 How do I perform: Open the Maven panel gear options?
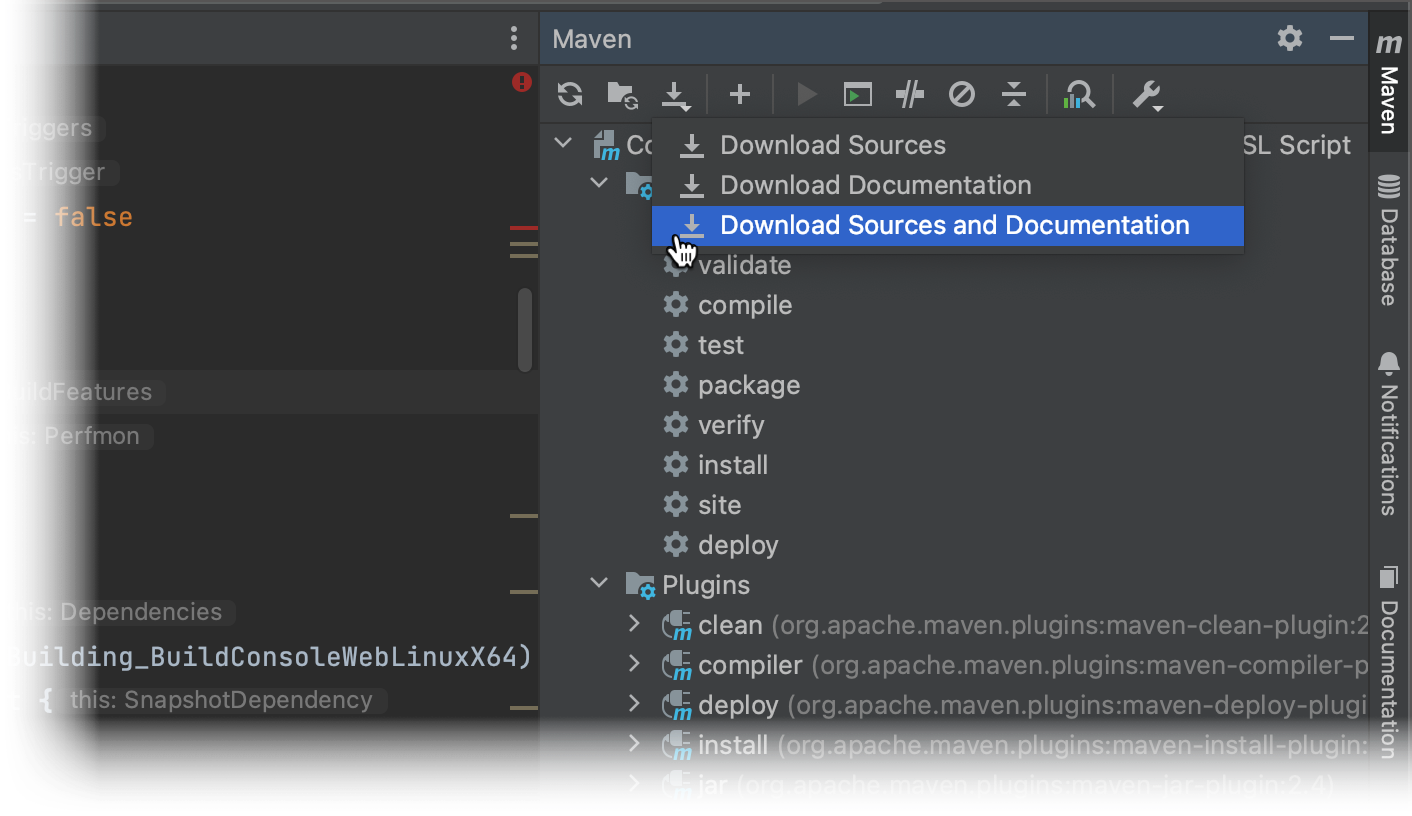1289,38
